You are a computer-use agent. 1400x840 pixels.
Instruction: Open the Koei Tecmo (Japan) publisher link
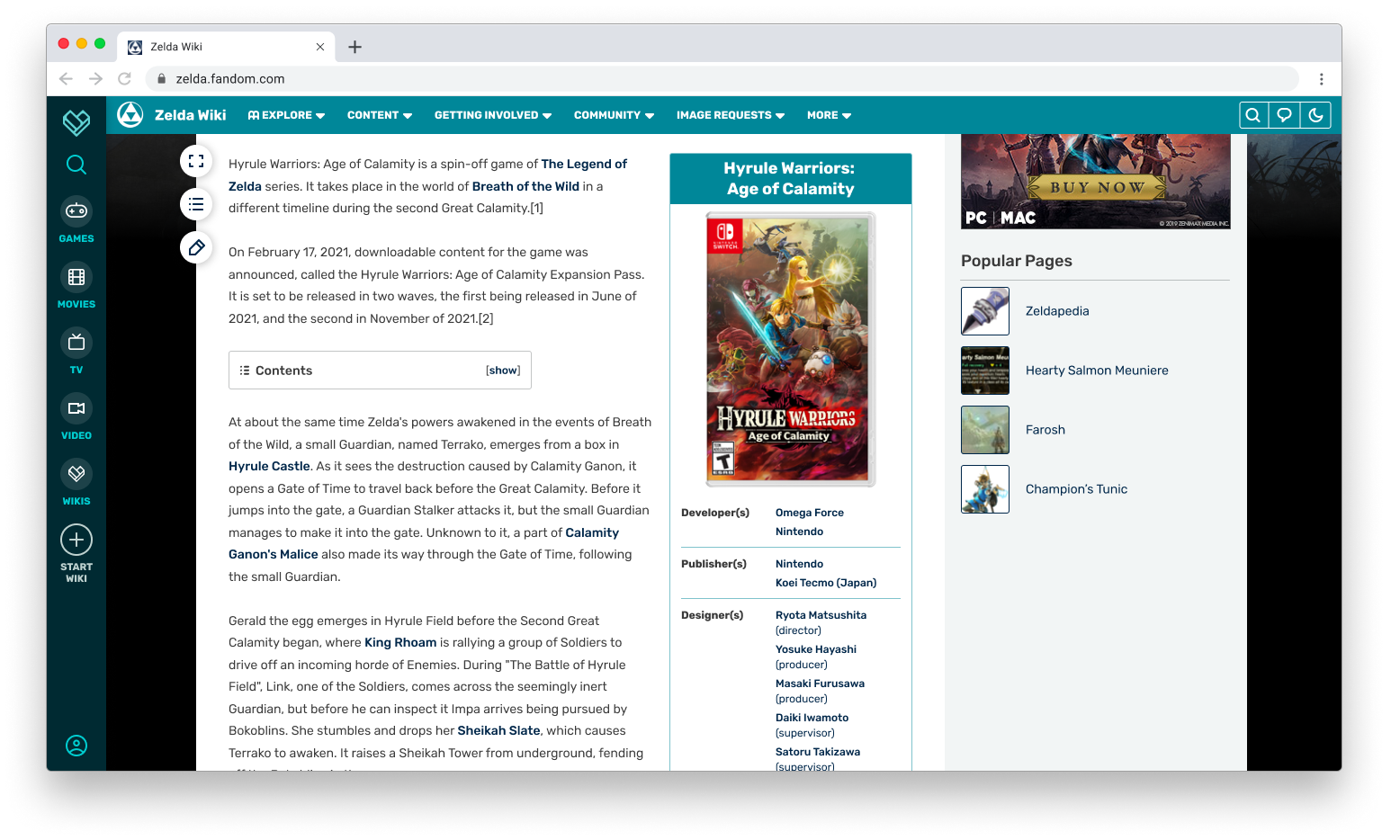(x=826, y=583)
